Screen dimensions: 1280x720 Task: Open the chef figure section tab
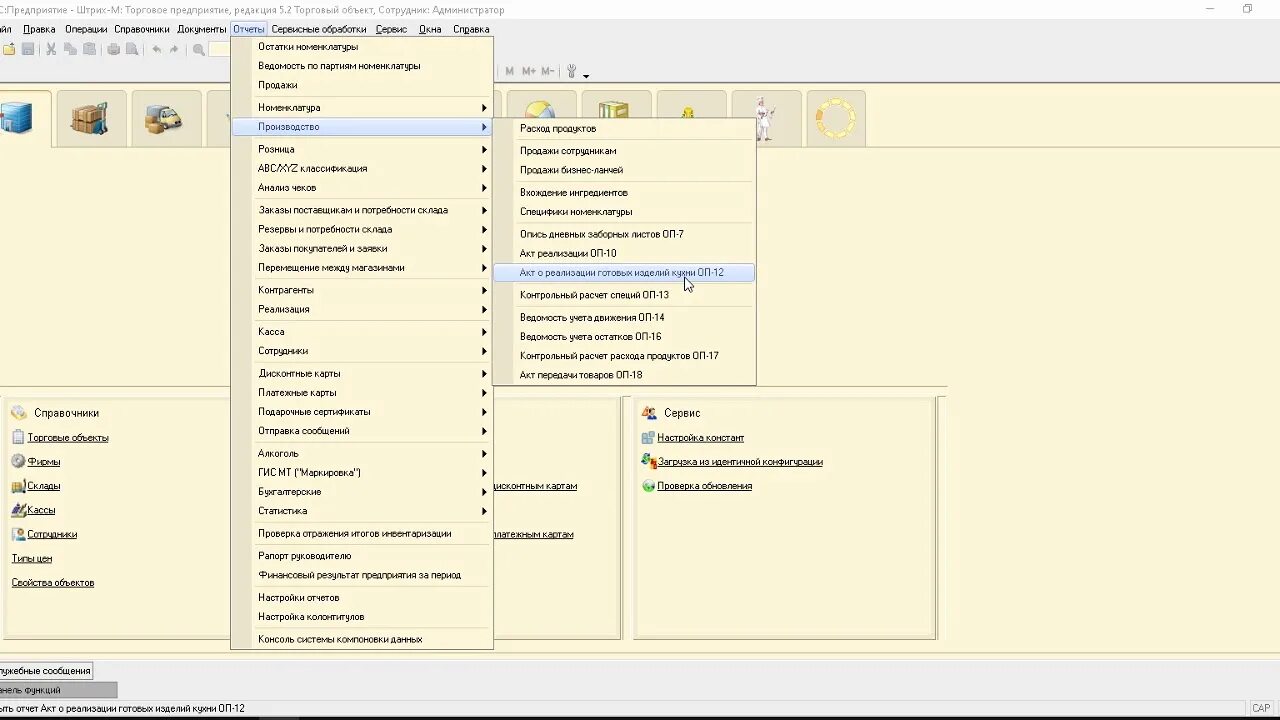(766, 119)
